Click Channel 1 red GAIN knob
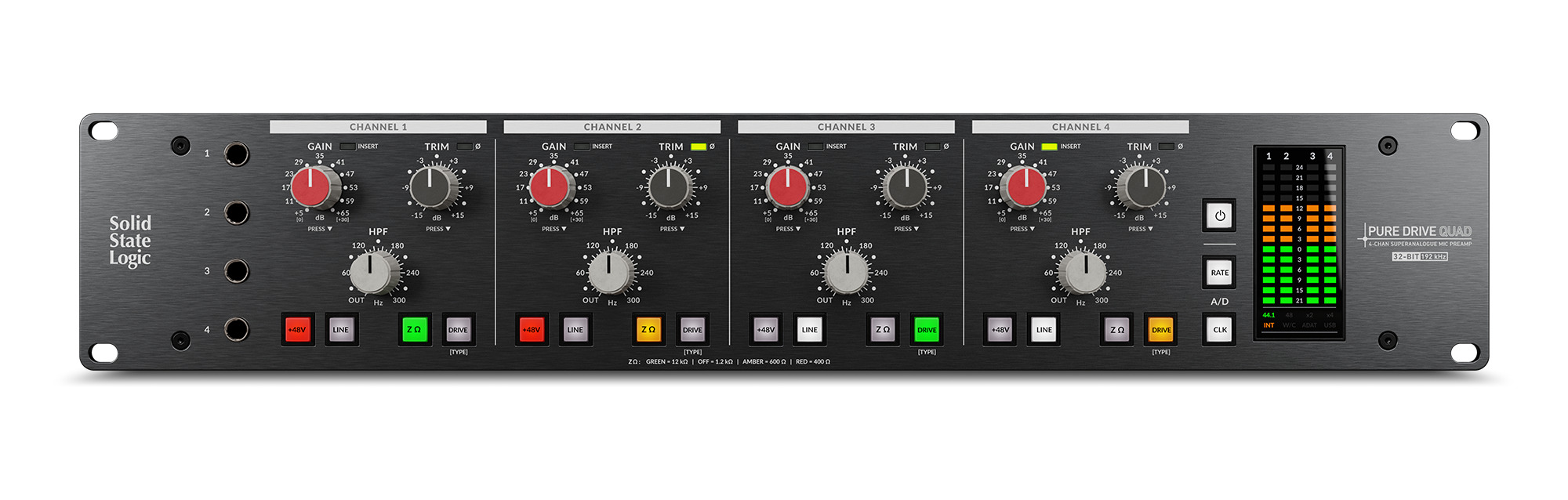This screenshot has height=500, width=1568. (312, 187)
